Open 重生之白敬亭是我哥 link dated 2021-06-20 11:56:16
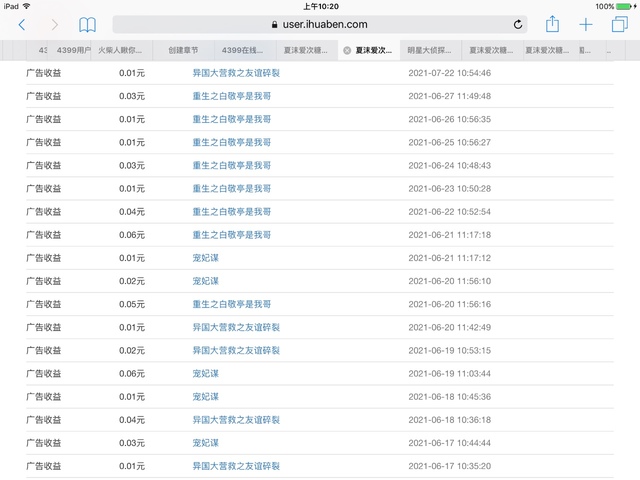Viewport: 640px width, 480px height. [x=231, y=304]
